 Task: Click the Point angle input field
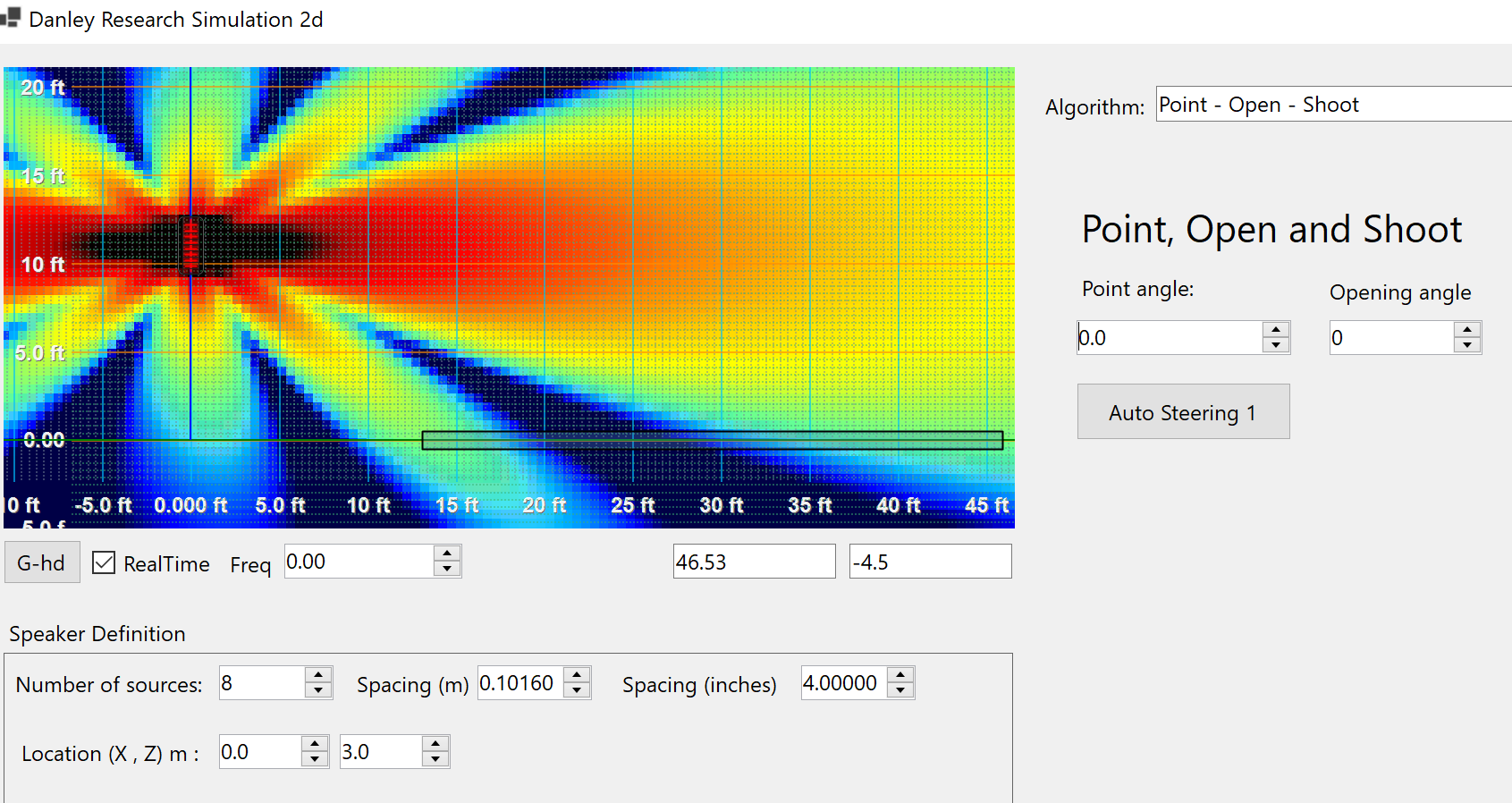pyautogui.click(x=1170, y=338)
